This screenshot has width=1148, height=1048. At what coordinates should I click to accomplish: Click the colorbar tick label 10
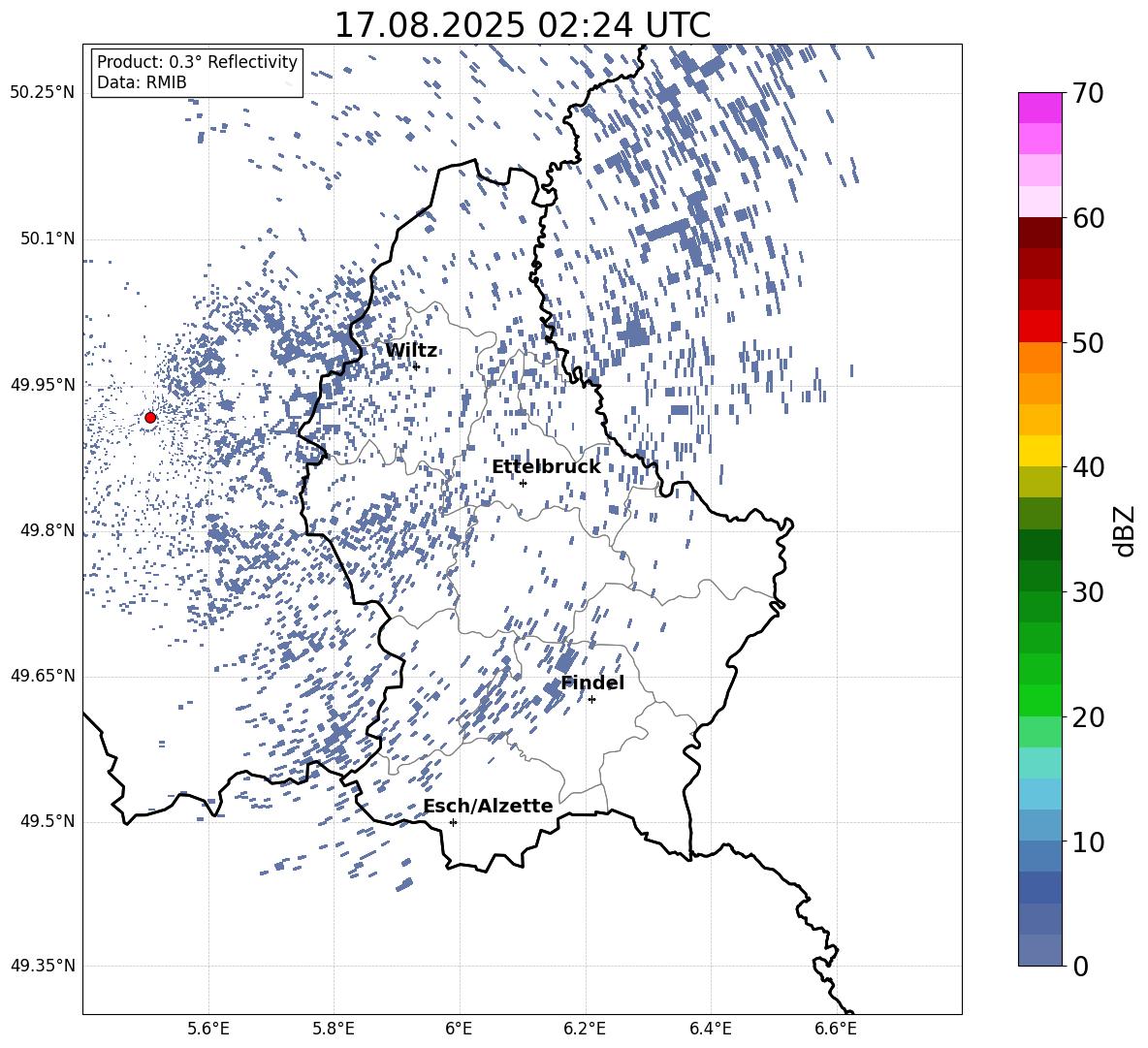point(1088,842)
